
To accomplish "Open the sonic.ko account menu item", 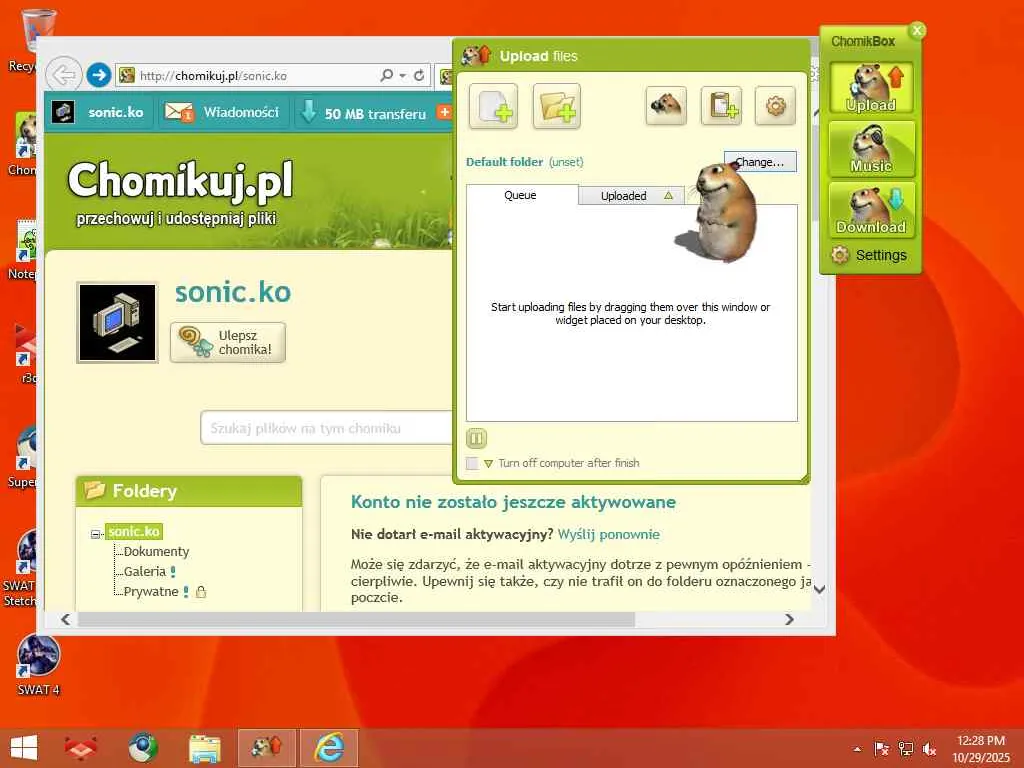I will (x=99, y=112).
